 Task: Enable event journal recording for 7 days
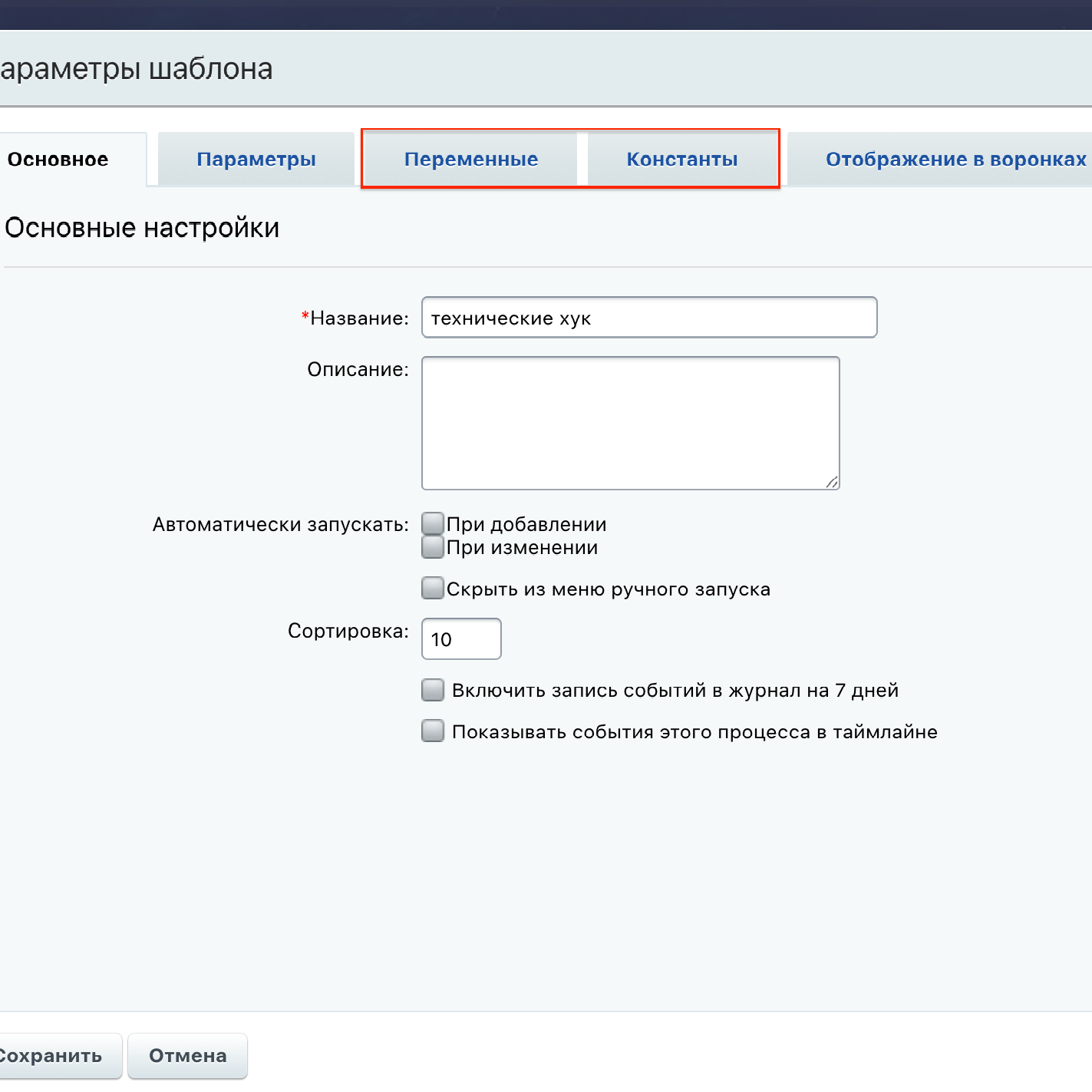tap(432, 689)
